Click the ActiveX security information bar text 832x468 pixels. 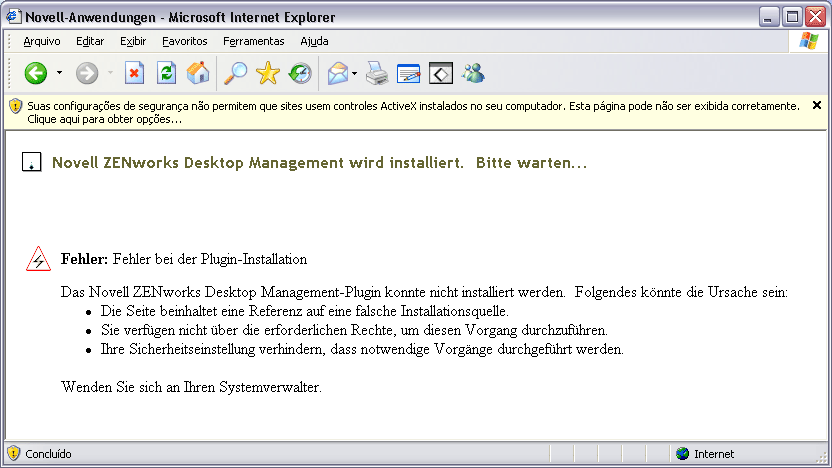click(413, 112)
